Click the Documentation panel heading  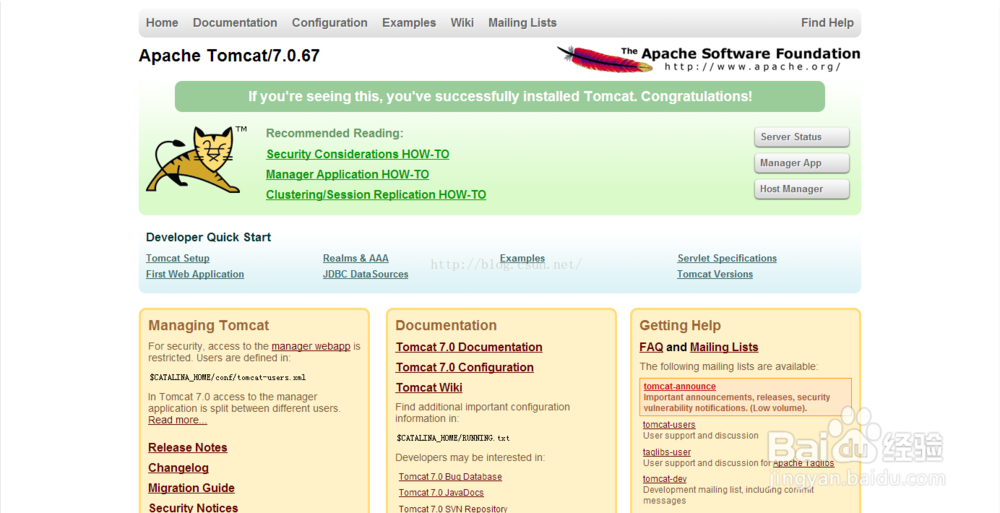click(x=446, y=325)
